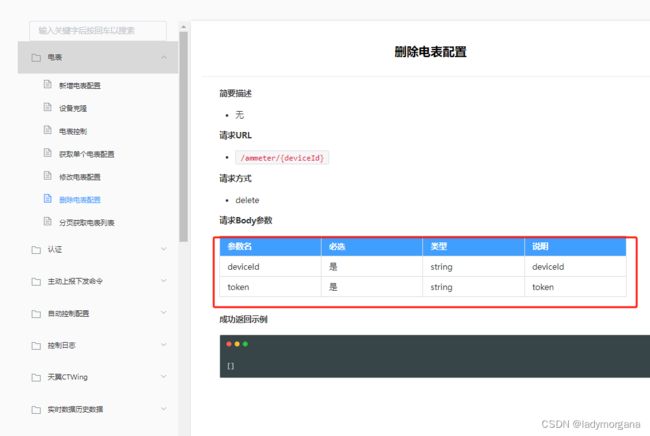
Task: Click the document icon beside 设备克隆
Action: pyautogui.click(x=48, y=107)
